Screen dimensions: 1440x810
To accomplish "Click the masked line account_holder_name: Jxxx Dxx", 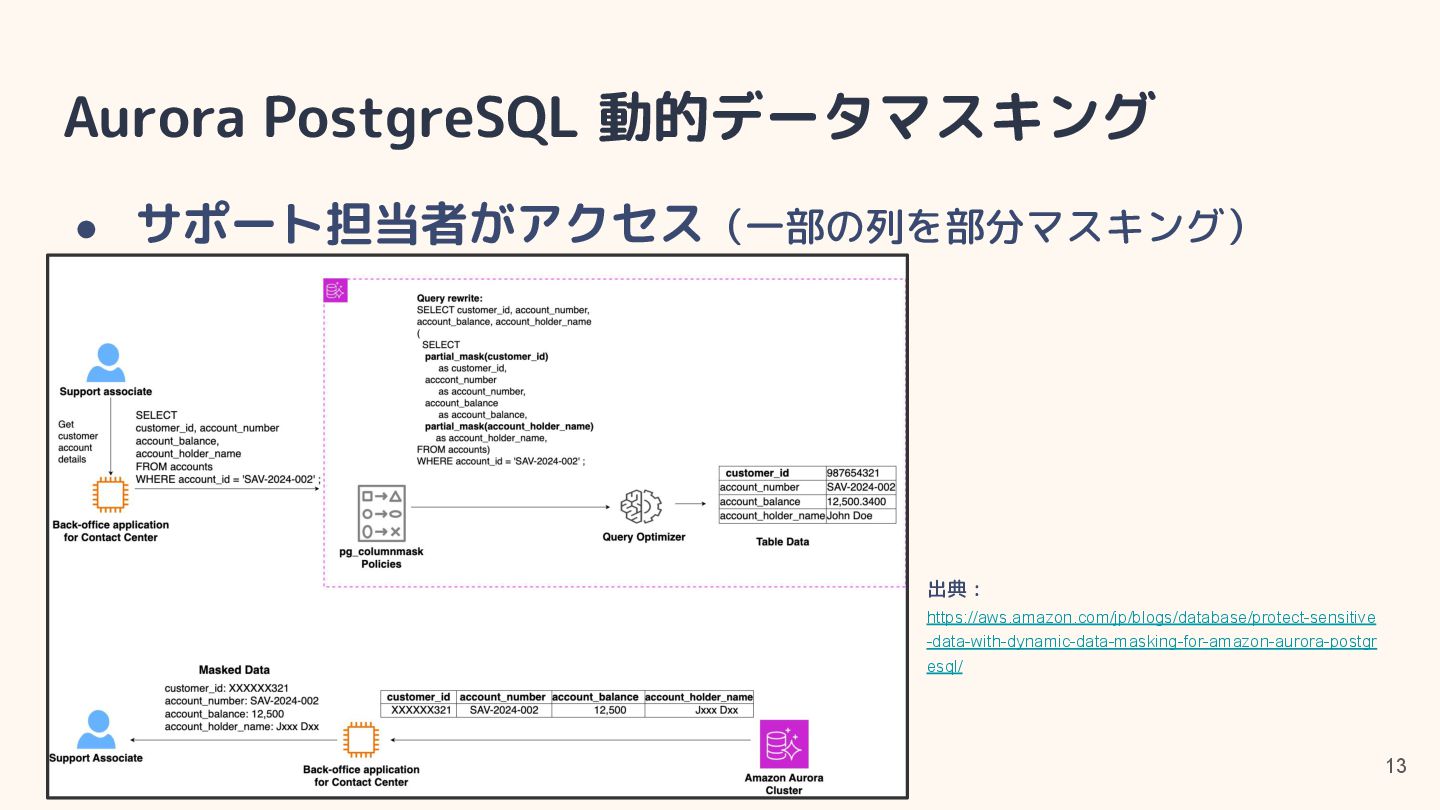I will click(242, 727).
